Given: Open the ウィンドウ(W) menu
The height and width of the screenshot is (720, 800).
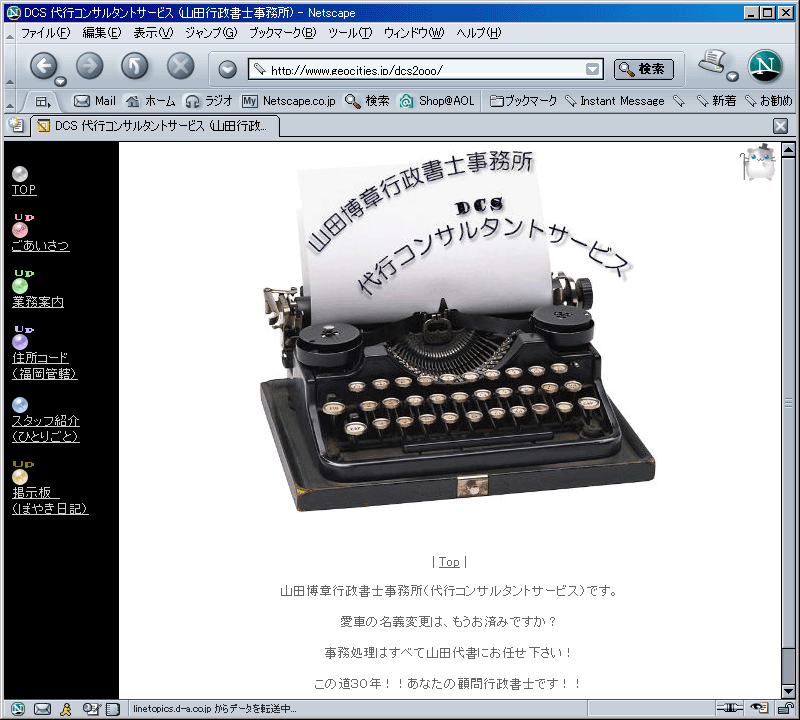Looking at the screenshot, I should [x=414, y=33].
